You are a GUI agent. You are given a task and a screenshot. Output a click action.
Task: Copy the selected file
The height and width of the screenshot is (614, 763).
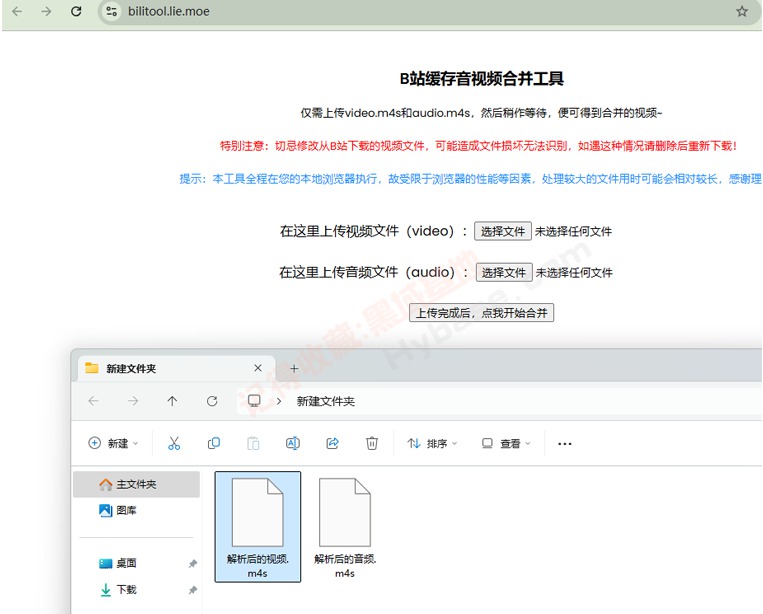[214, 443]
